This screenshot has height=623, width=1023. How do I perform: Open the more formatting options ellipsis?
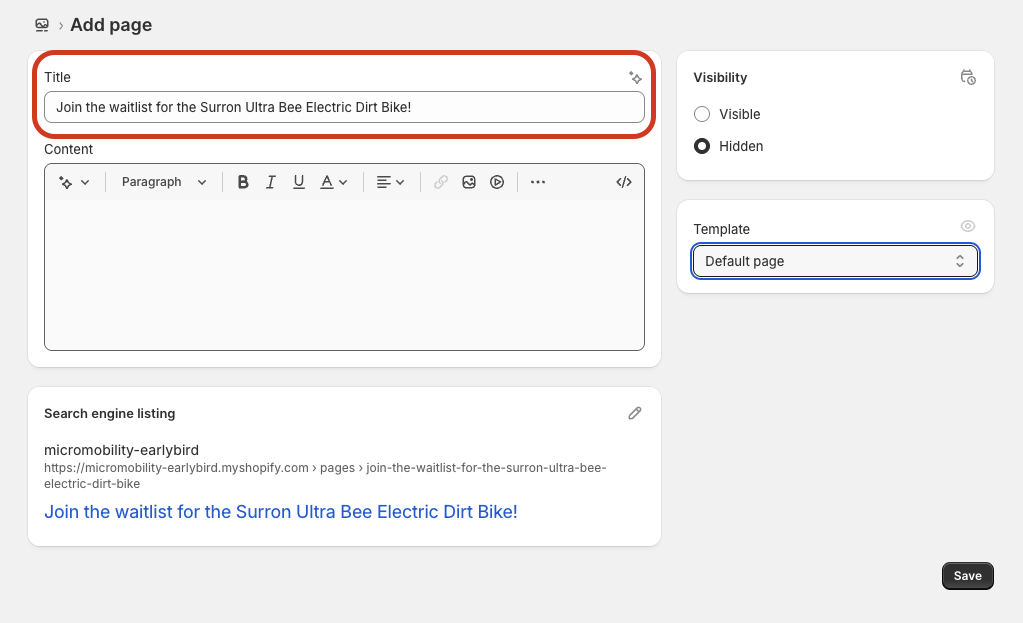(538, 182)
